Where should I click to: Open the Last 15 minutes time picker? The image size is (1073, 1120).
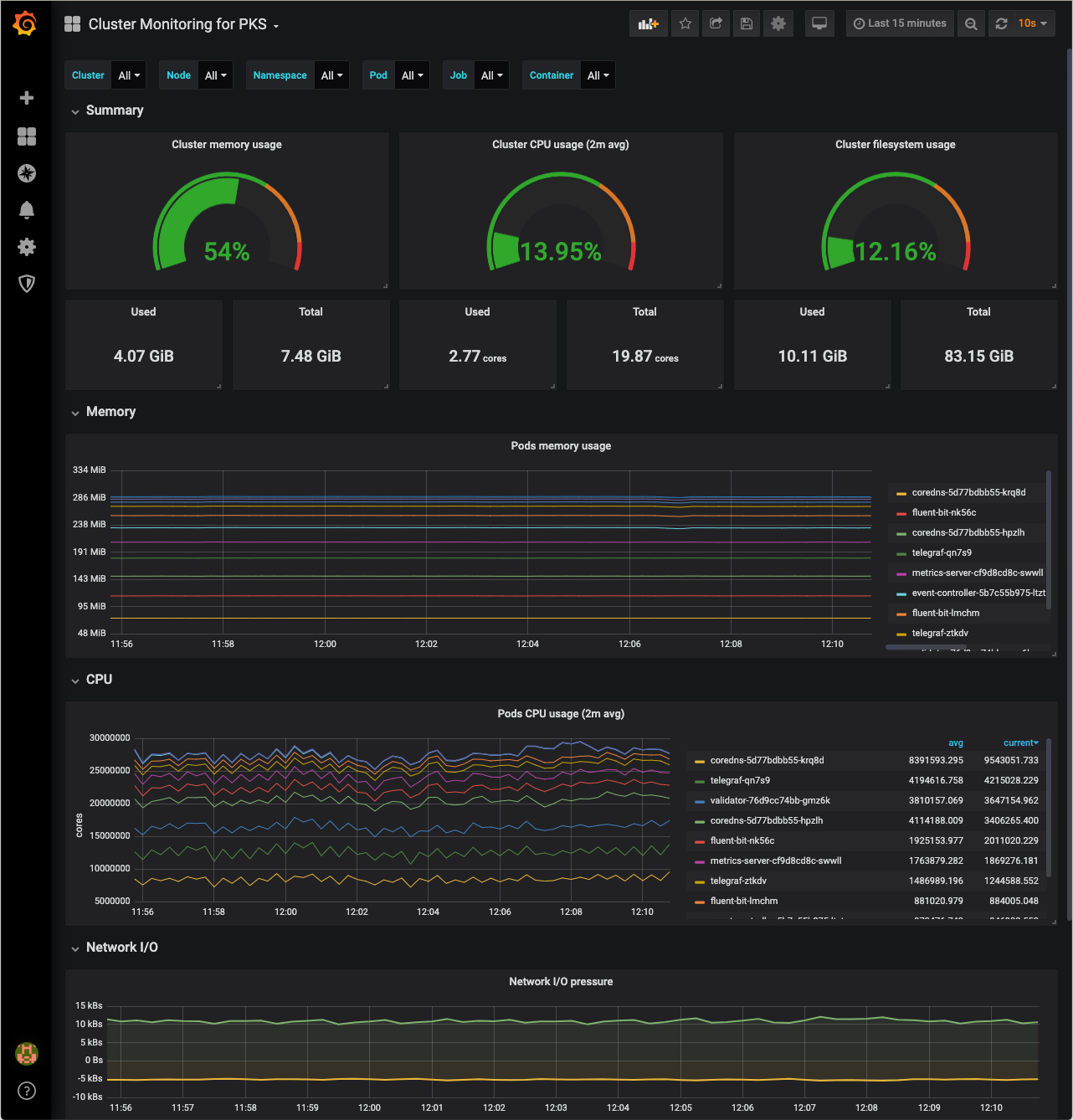[x=900, y=24]
